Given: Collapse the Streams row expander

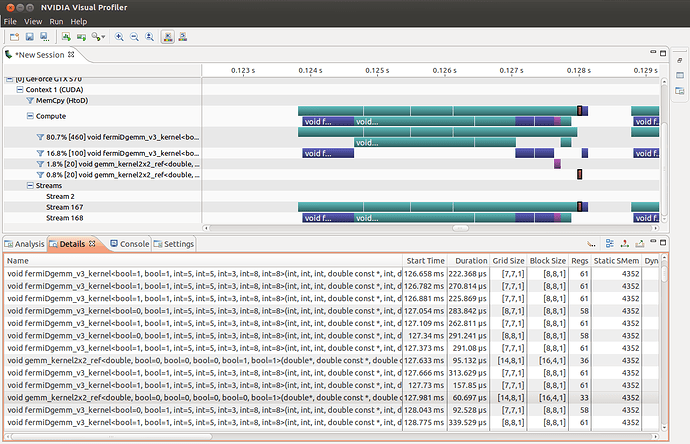Looking at the screenshot, I should click(30, 185).
